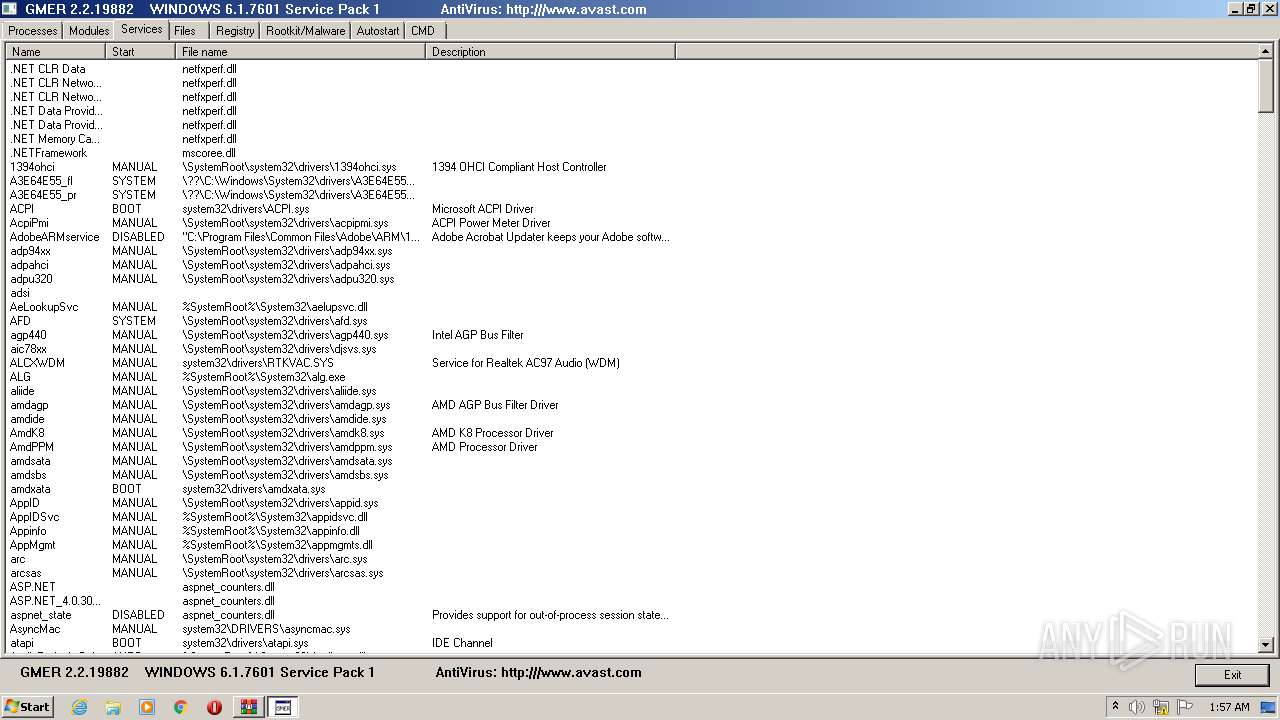Select the arcsas service row
Image resolution: width=1280 pixels, height=720 pixels.
click(x=631, y=573)
